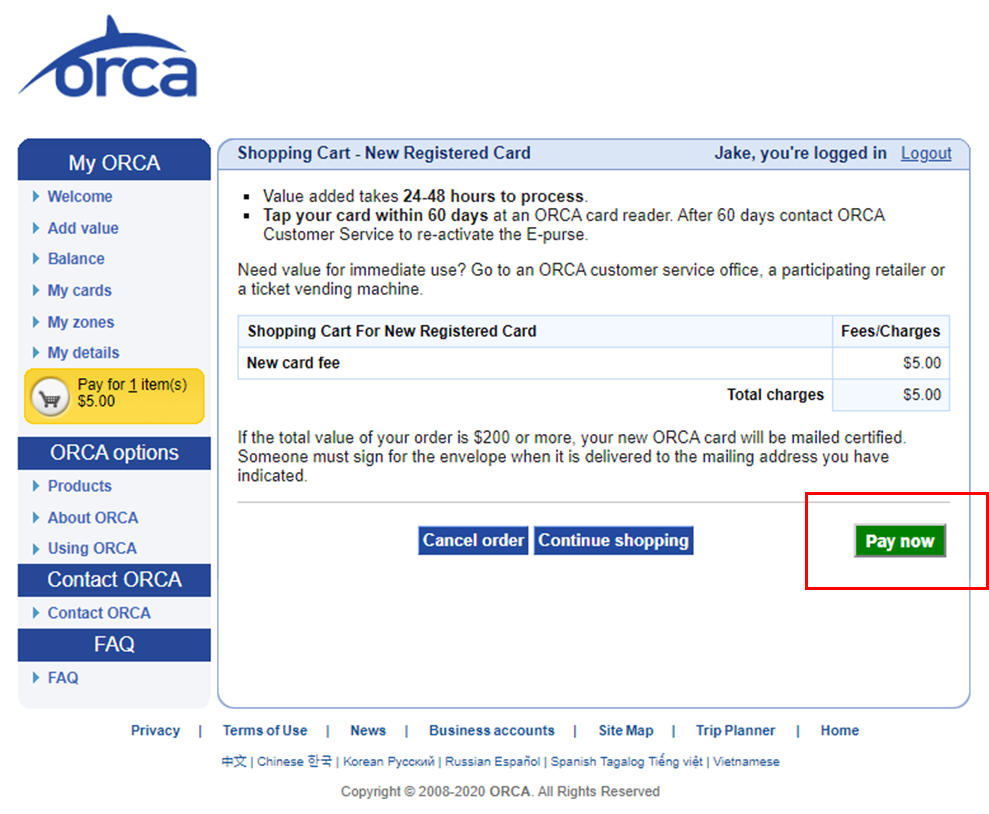Click ORCA options sidebar header

pyautogui.click(x=114, y=453)
